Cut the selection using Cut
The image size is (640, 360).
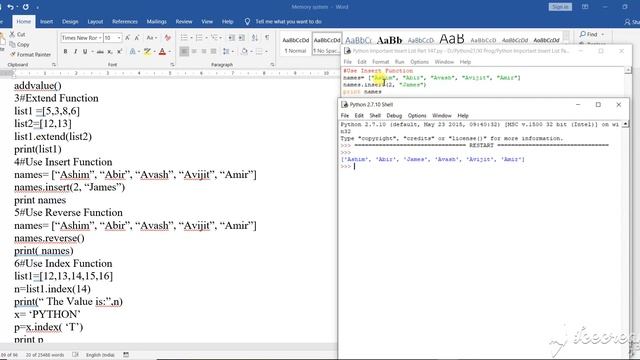(18, 34)
